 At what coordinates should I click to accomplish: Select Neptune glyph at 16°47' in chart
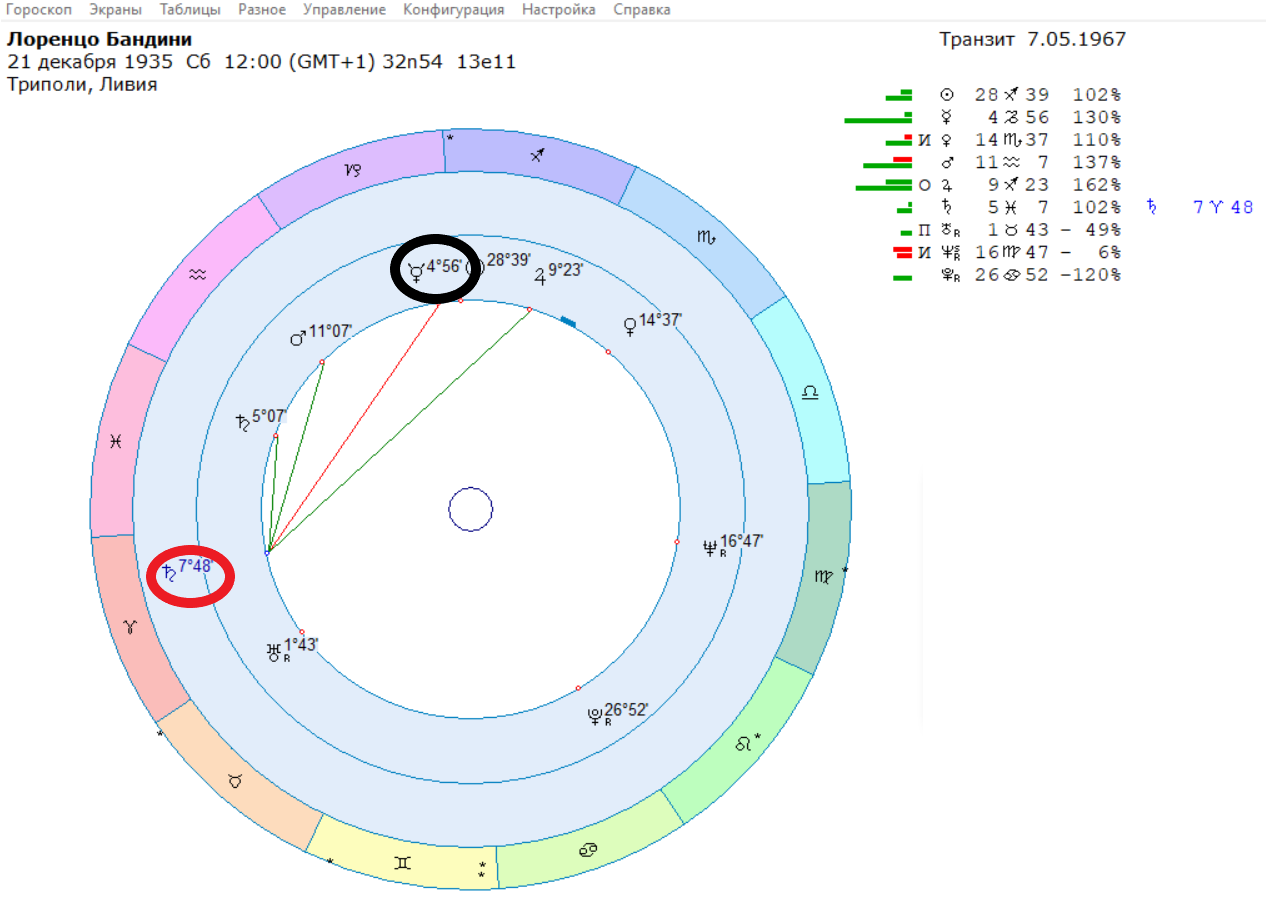coord(712,548)
